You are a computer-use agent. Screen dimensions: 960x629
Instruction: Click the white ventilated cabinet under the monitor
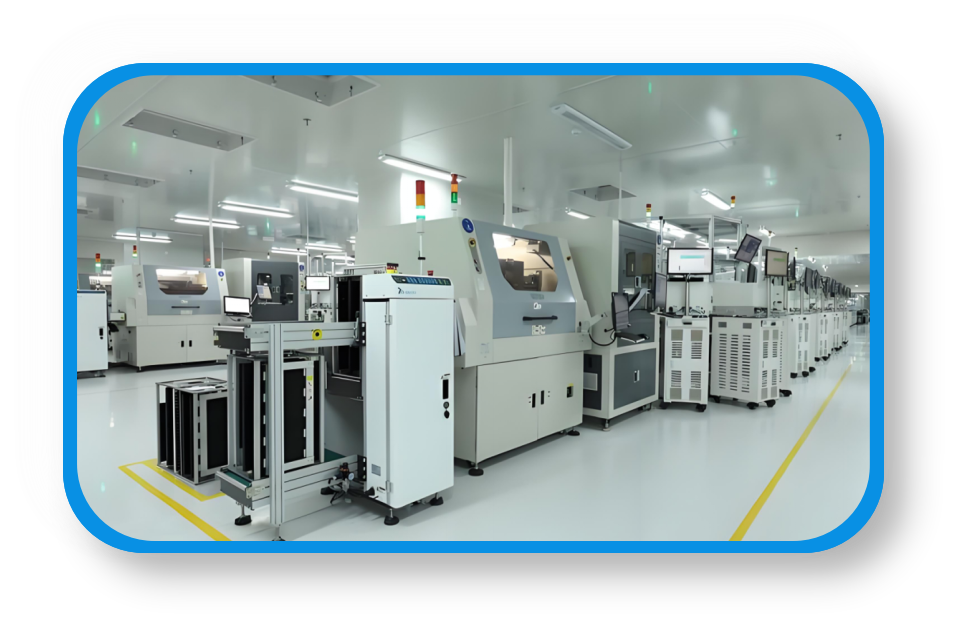point(686,358)
